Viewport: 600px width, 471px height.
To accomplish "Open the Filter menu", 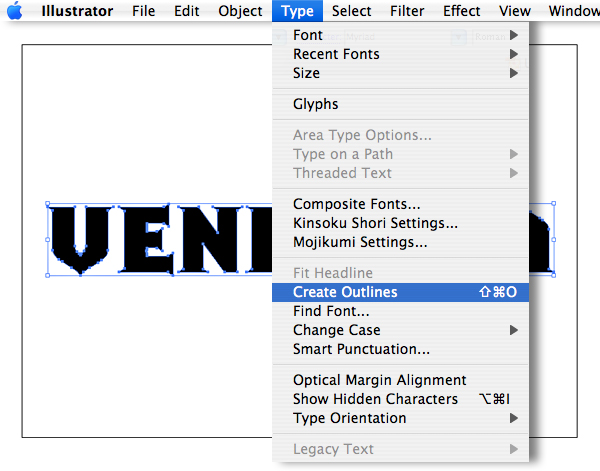I will [x=407, y=11].
